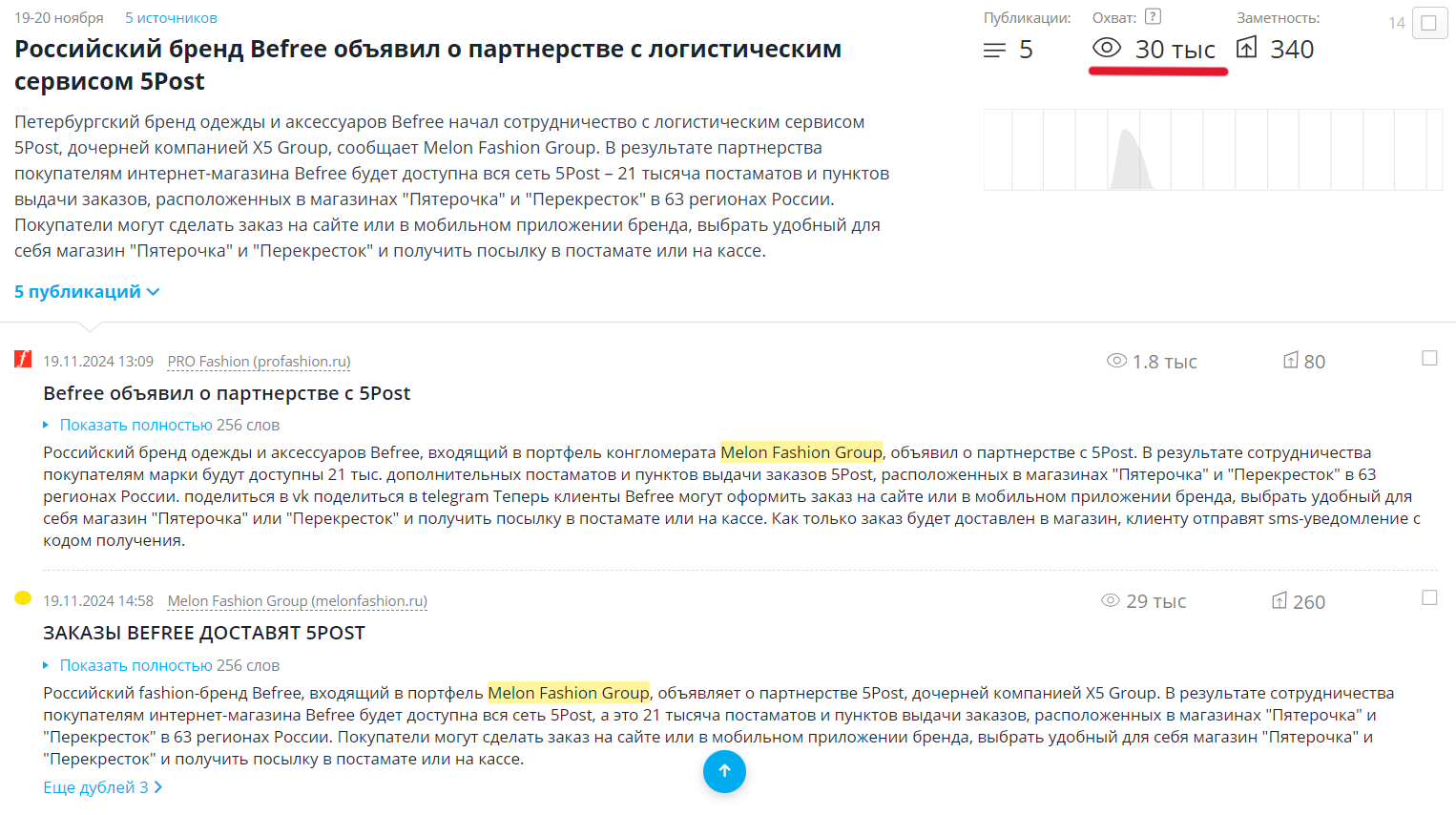
Task: Open the 5 источников link
Action: [x=171, y=18]
